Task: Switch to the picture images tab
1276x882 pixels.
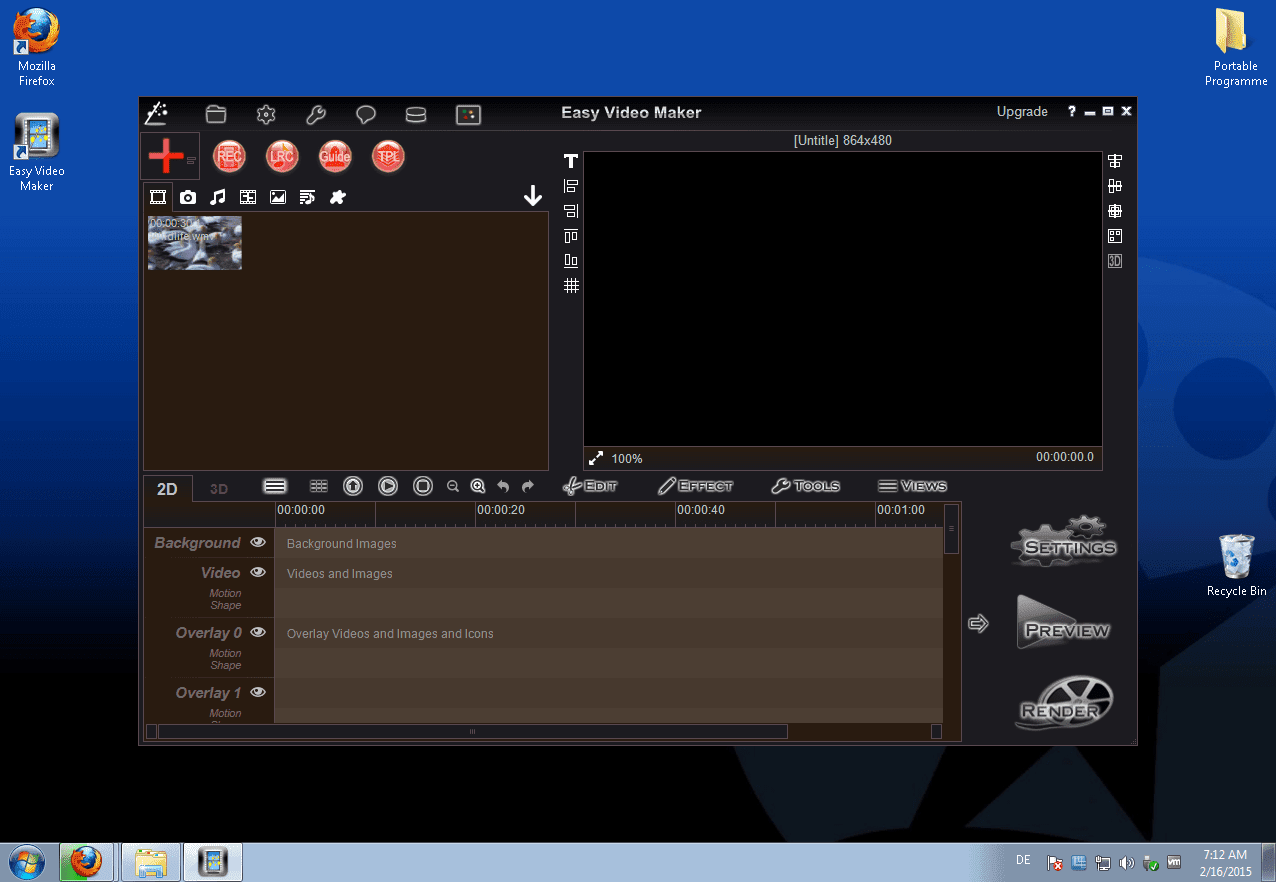Action: tap(278, 197)
